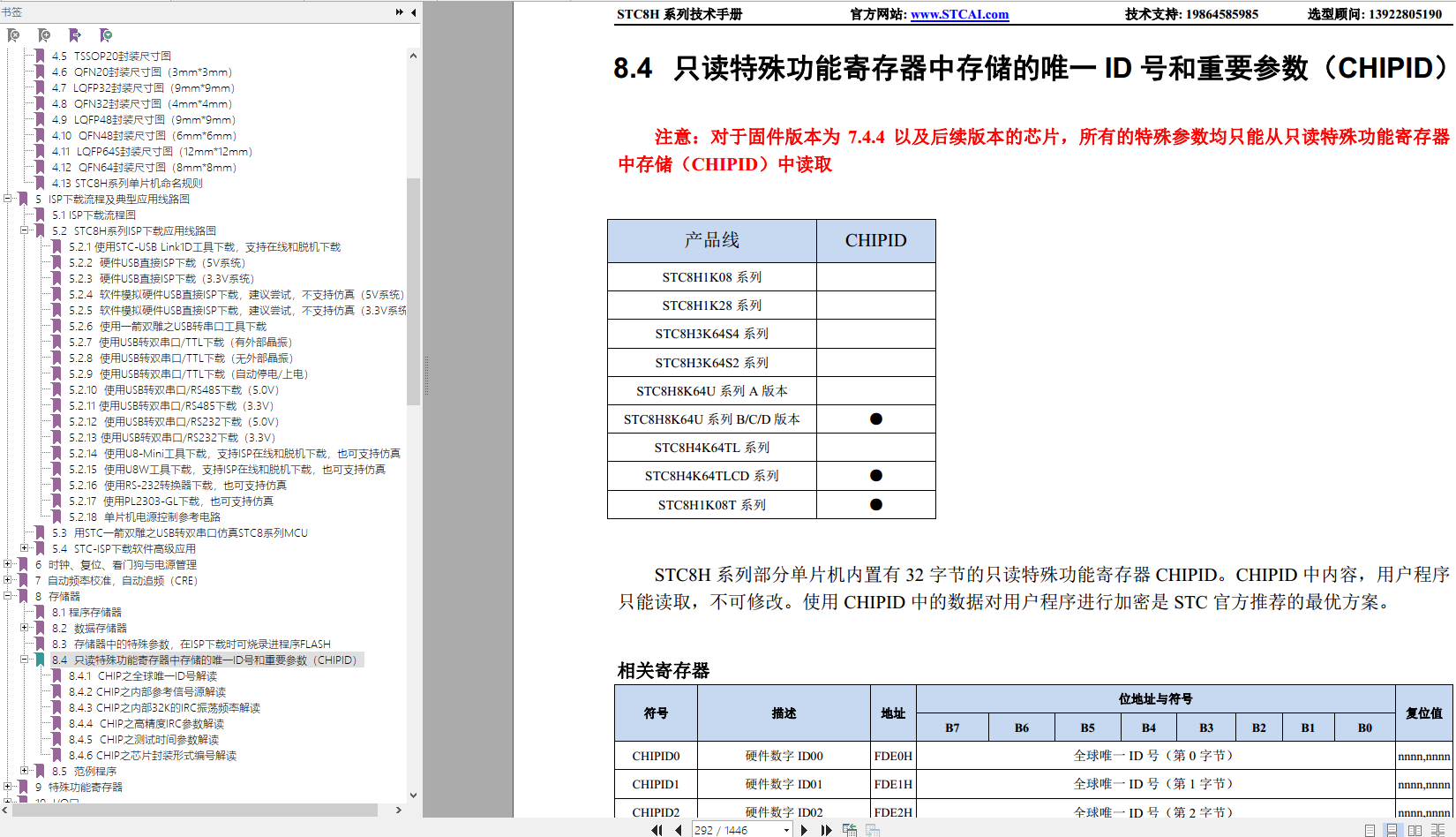Click the panel splitter grip handle
1456x837 pixels.
(426, 375)
